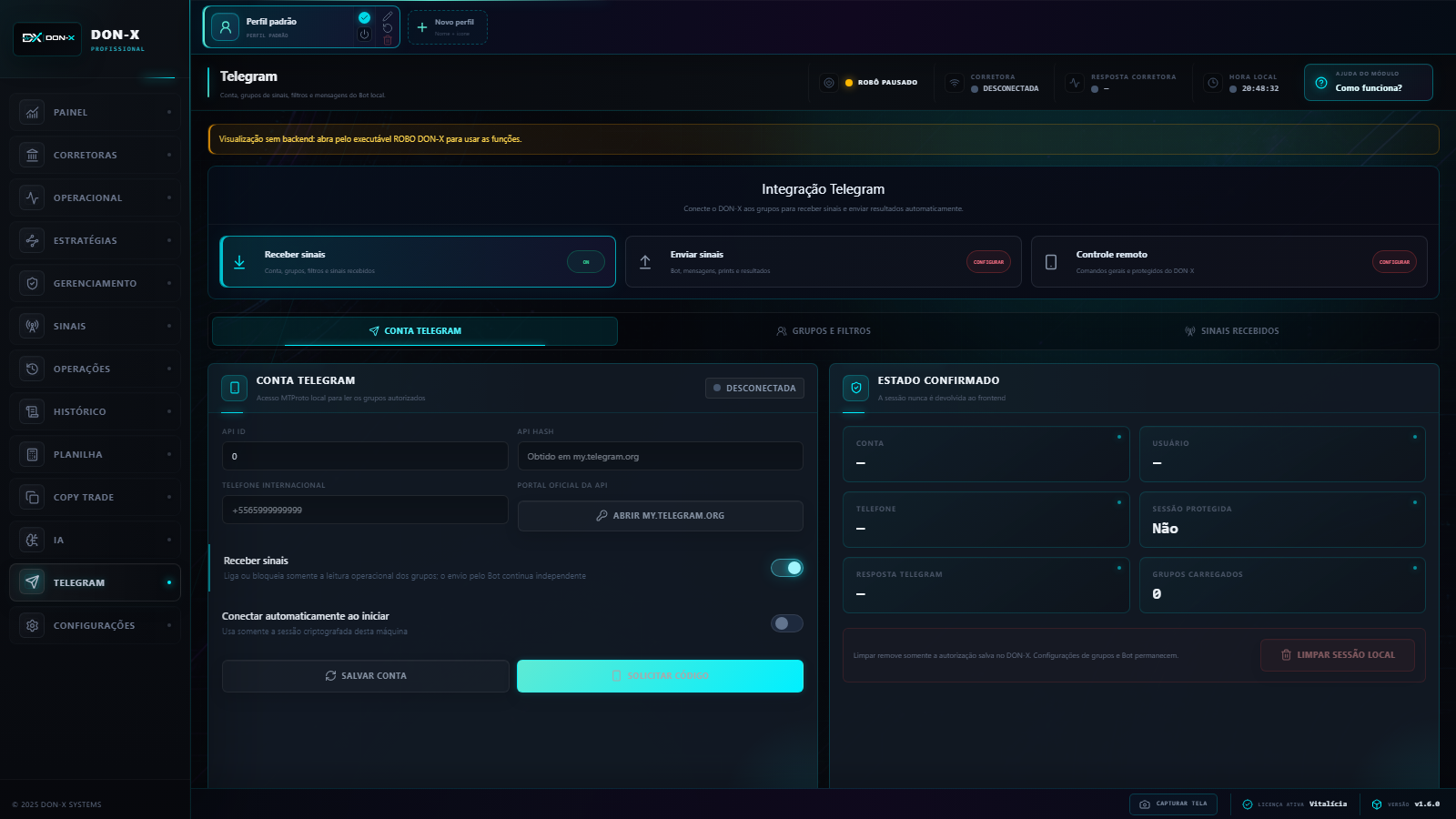This screenshot has width=1456, height=819.
Task: Click the Grupos Carregados count card
Action: click(1282, 585)
